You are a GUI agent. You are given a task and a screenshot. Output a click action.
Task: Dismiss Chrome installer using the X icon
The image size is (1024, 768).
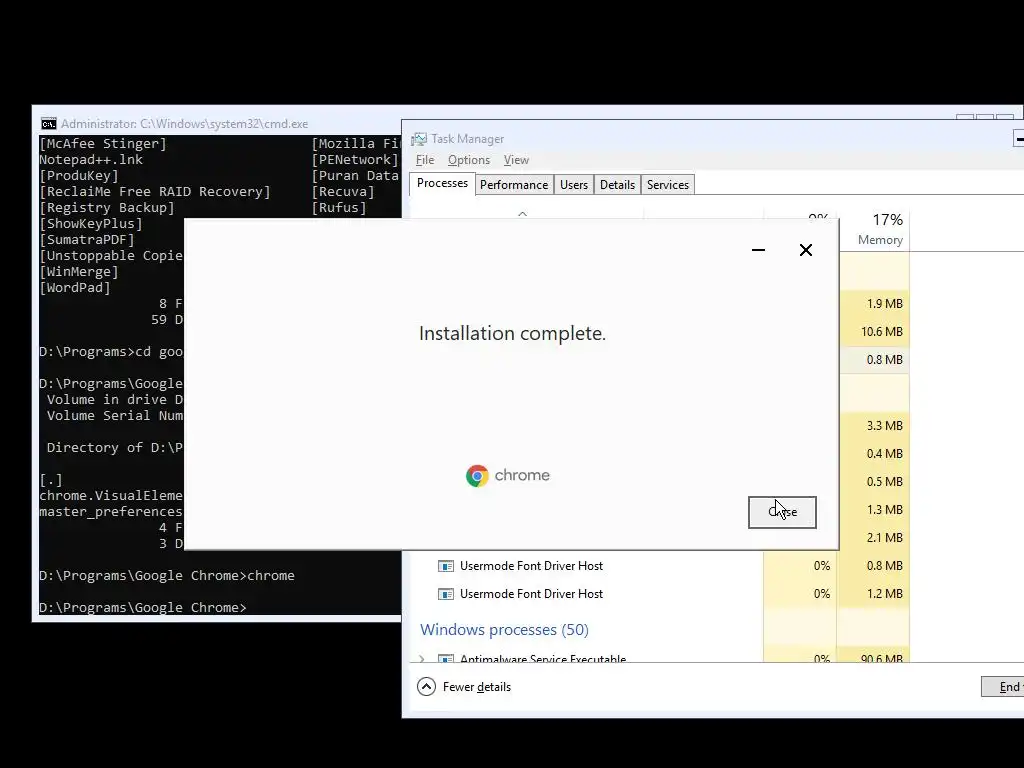coord(806,250)
